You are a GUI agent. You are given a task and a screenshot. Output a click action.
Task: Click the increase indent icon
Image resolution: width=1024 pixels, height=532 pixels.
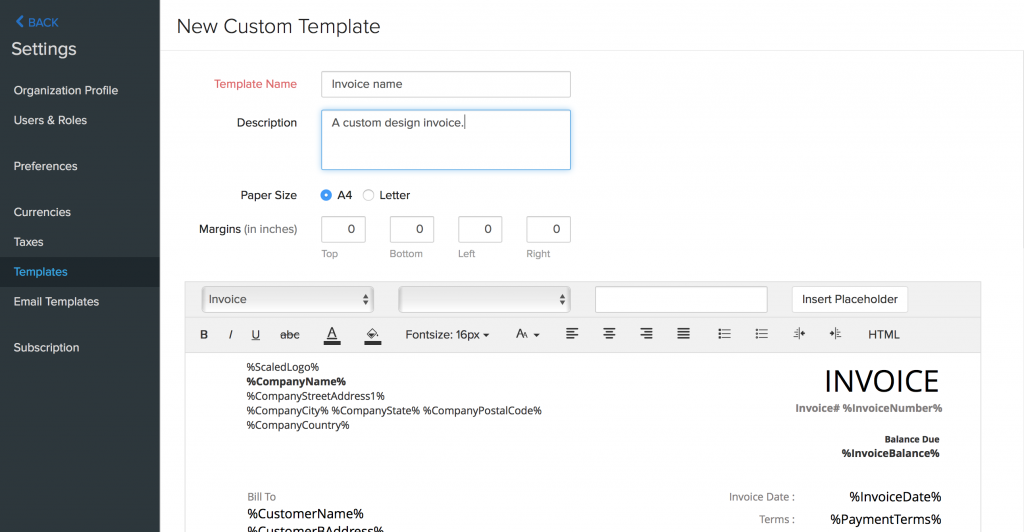point(835,334)
